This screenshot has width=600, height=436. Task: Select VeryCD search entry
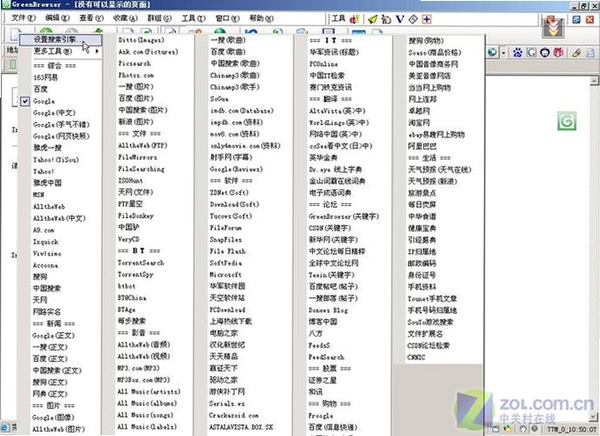pos(129,239)
